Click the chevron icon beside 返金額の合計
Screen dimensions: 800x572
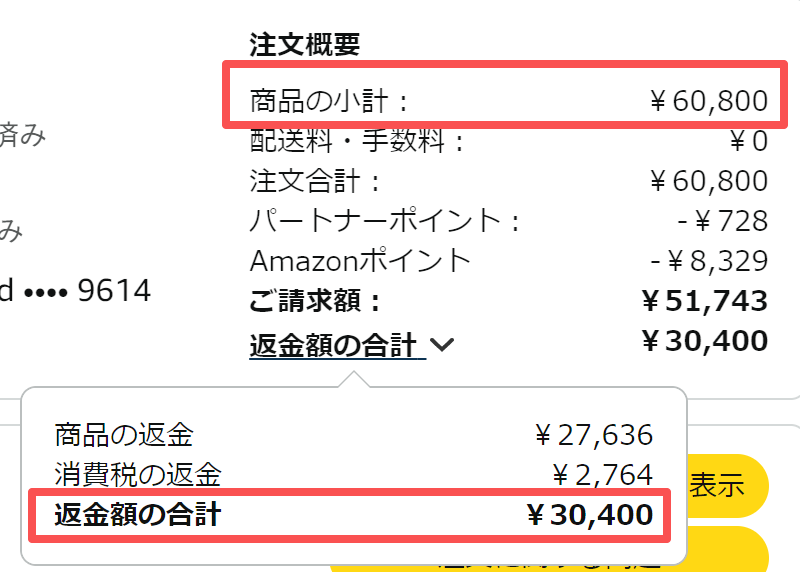[442, 346]
